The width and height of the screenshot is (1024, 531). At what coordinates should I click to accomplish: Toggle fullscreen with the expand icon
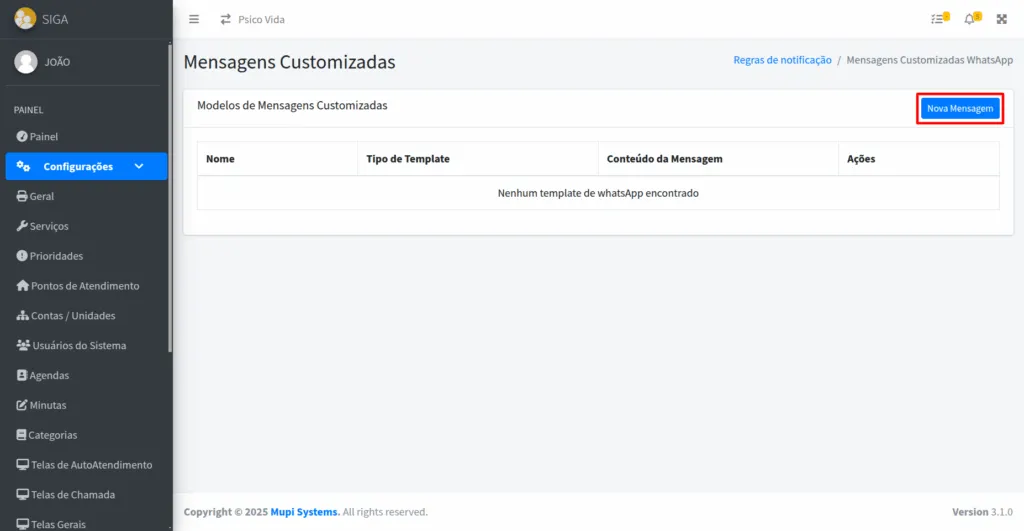[1002, 19]
